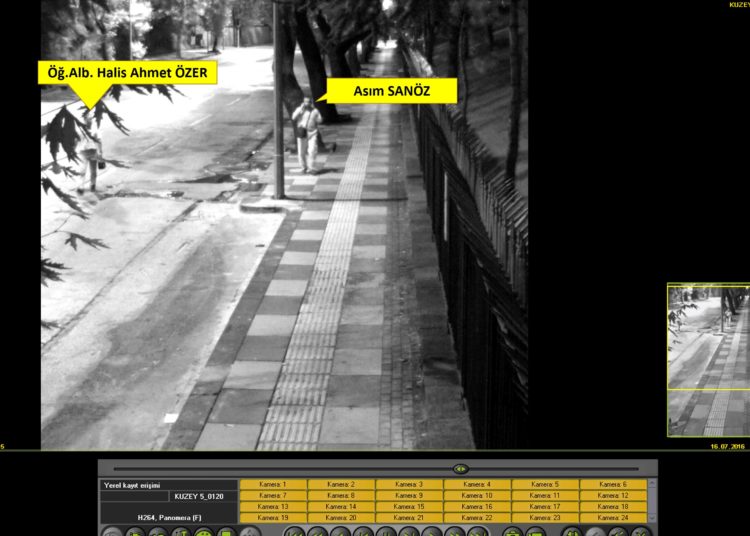Click the H264, Panomera (F) stream label
Image resolution: width=750 pixels, height=536 pixels.
pyautogui.click(x=168, y=517)
